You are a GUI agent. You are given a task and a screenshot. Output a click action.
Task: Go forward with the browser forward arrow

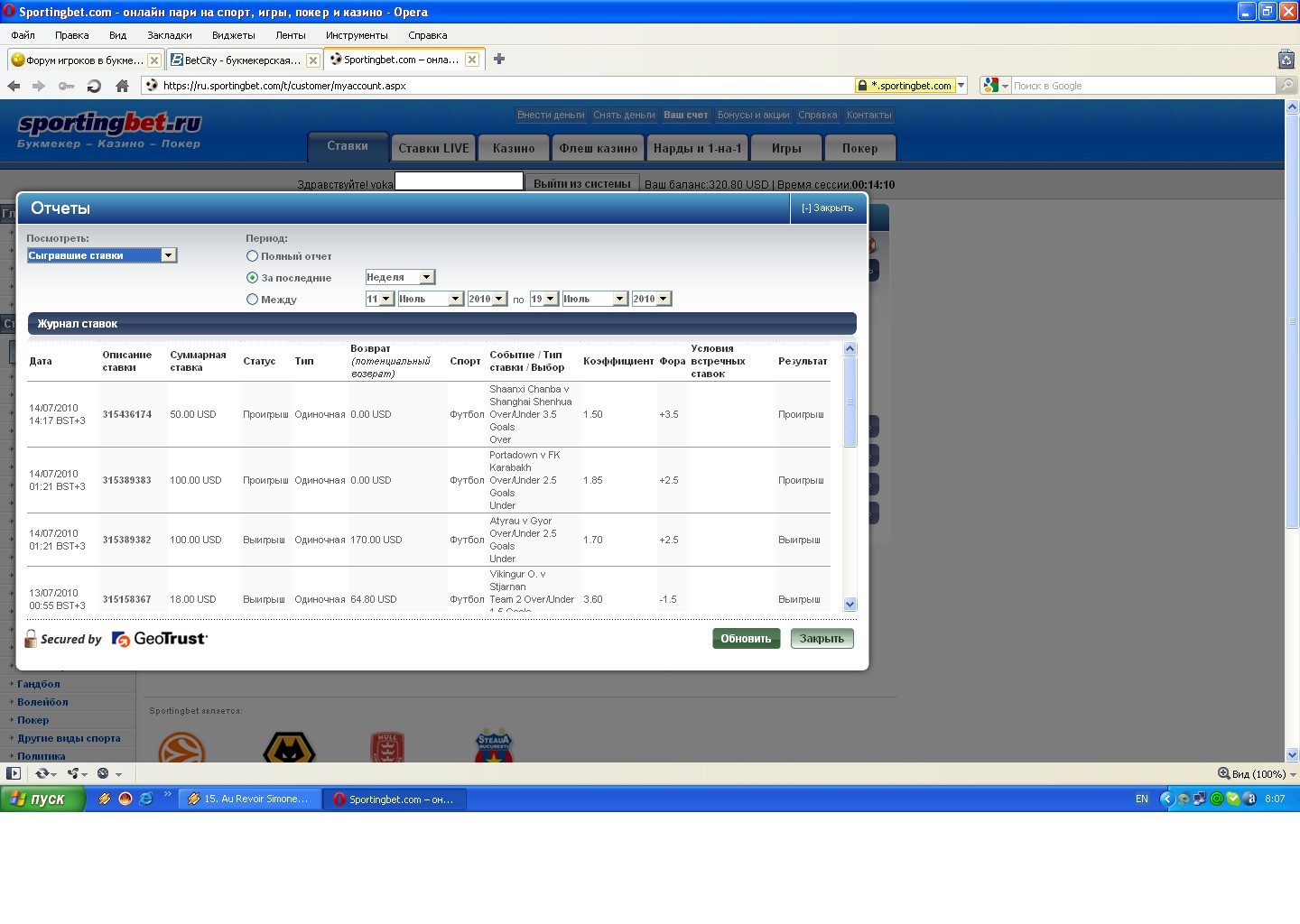(39, 86)
